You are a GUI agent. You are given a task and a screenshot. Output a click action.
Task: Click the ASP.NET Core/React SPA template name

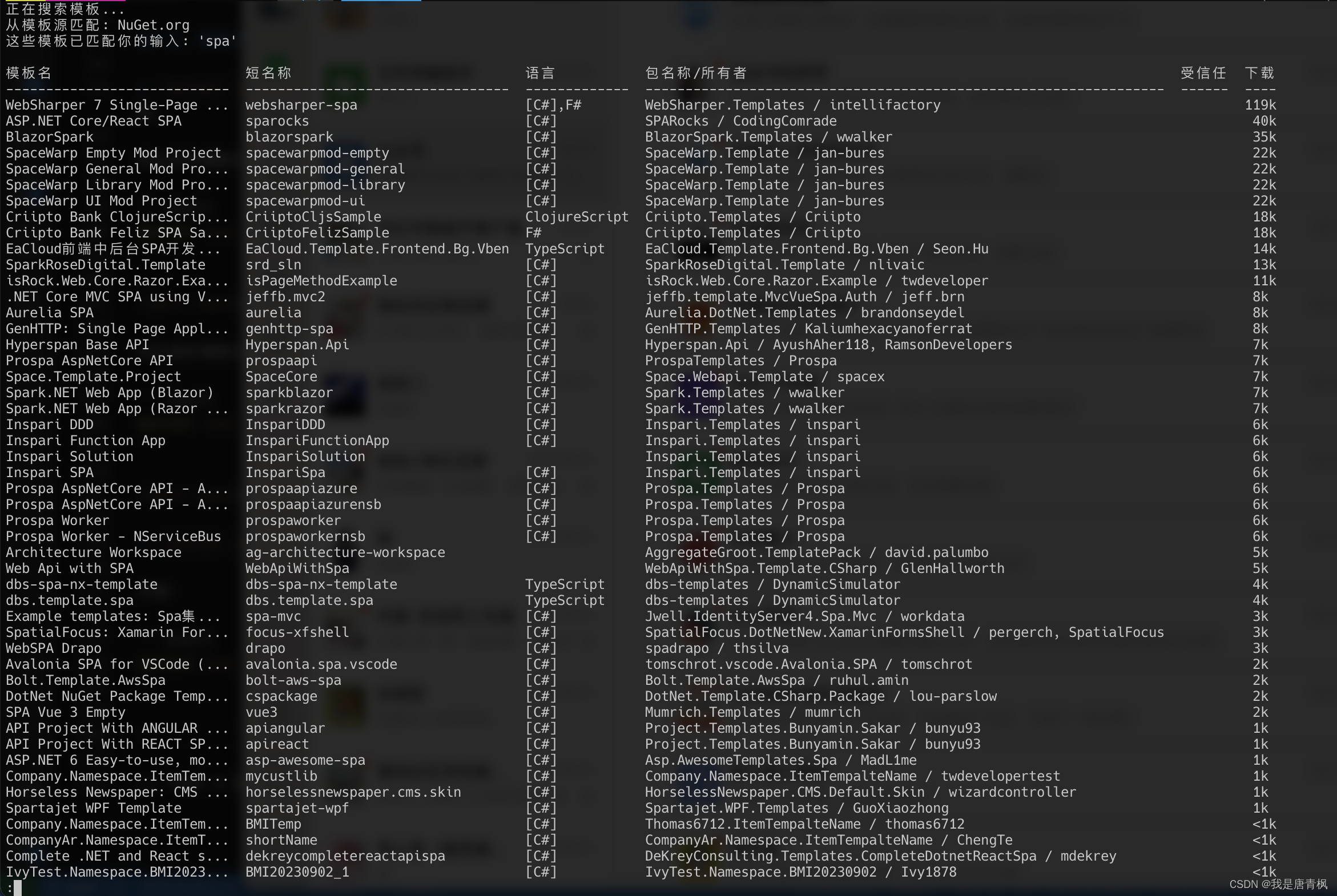93,121
